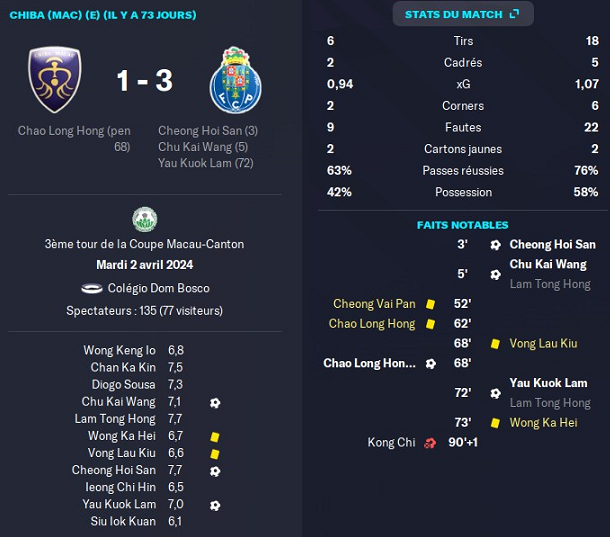Image resolution: width=610 pixels, height=537 pixels.
Task: Click the yellow card icon beside Cheong Vai Pan
Action: [430, 304]
